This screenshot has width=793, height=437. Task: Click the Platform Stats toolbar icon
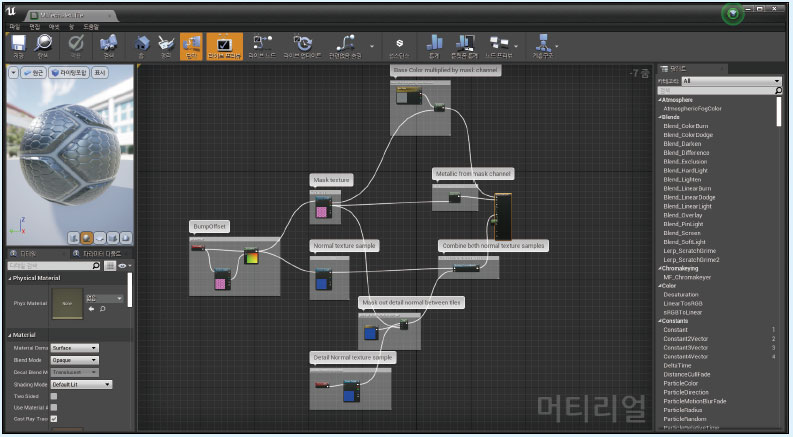(464, 43)
